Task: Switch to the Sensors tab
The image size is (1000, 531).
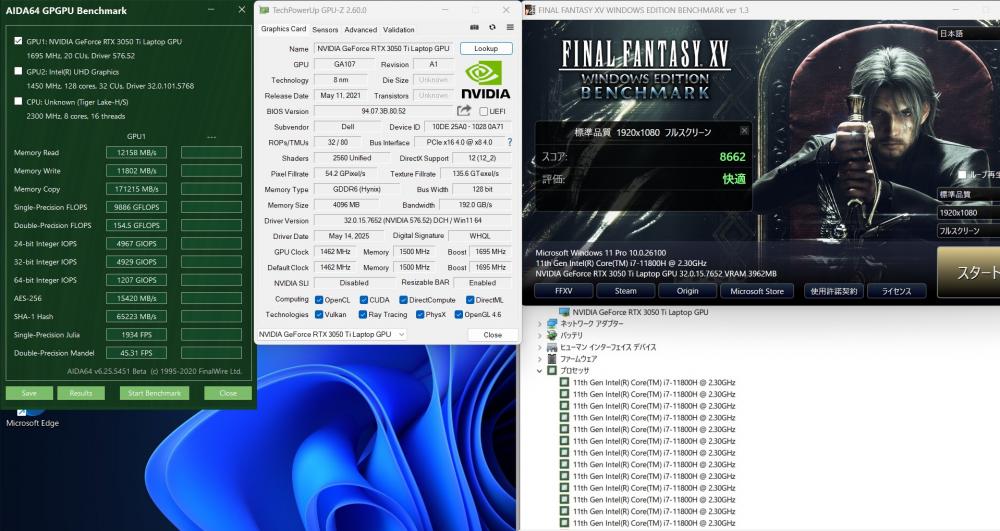Action: click(x=325, y=29)
